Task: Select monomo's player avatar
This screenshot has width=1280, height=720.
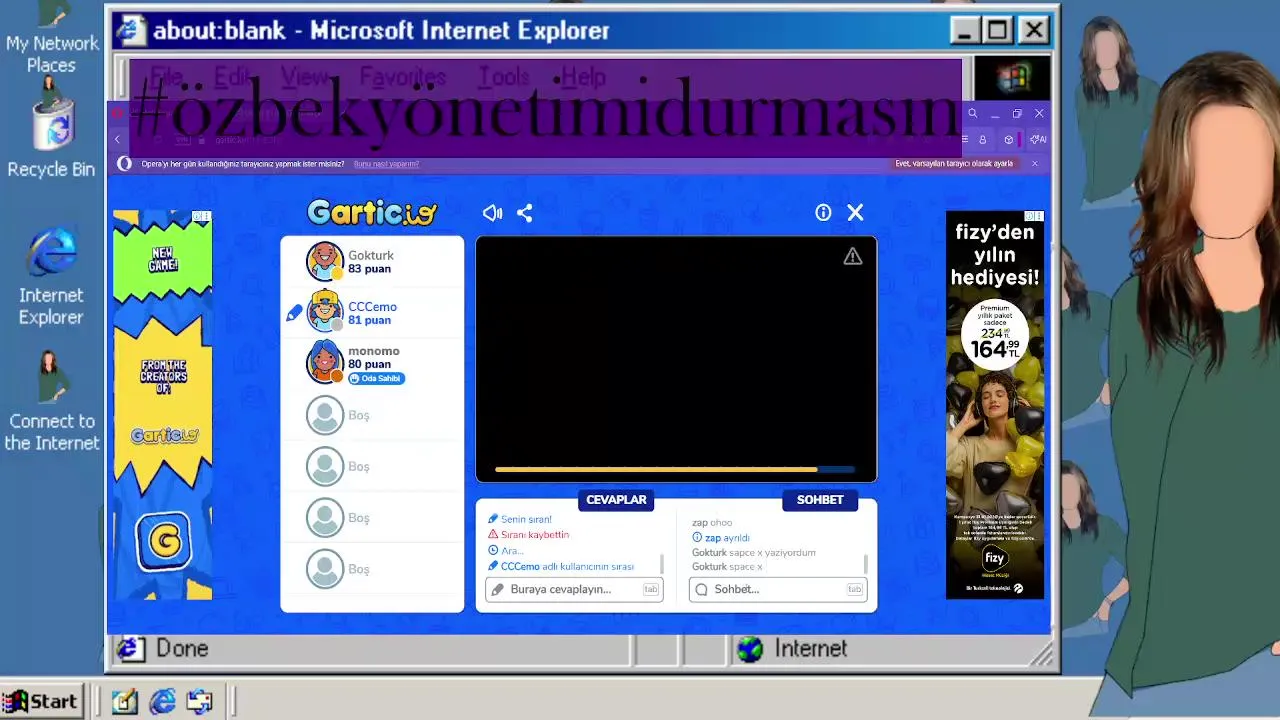Action: click(325, 362)
